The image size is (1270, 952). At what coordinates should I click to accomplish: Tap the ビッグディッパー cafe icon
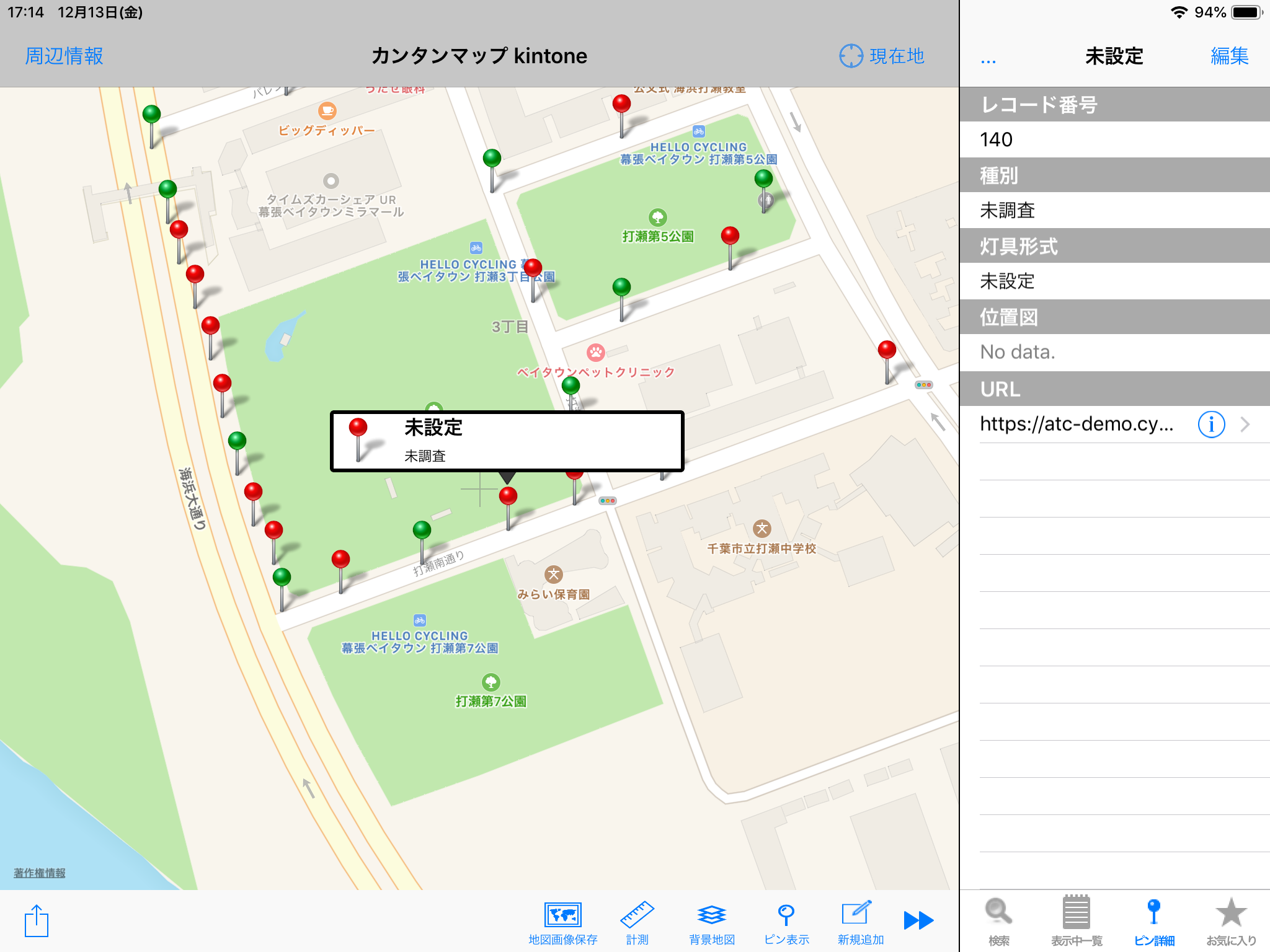pos(327,111)
